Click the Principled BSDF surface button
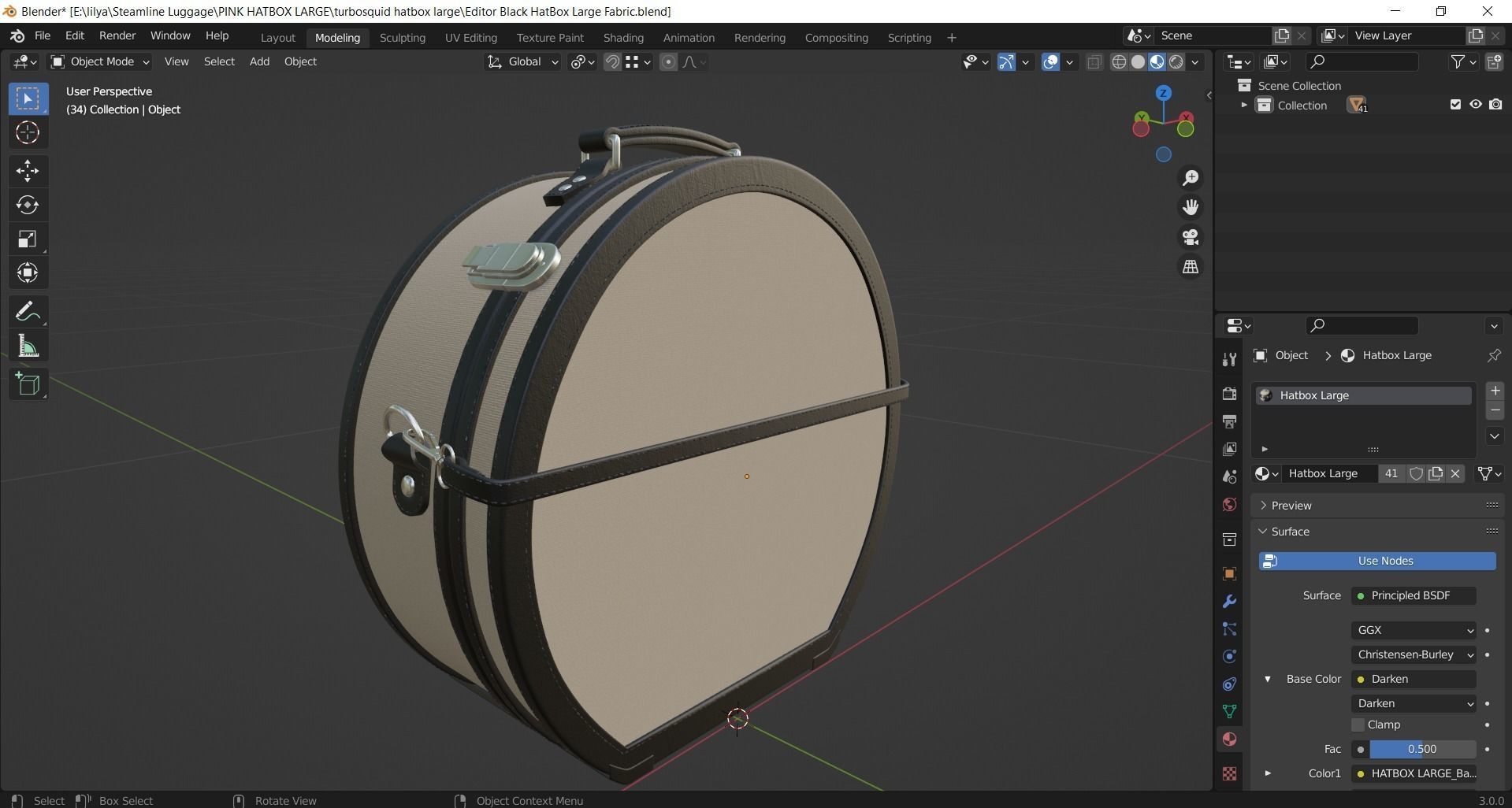The height and width of the screenshot is (808, 1512). [x=1414, y=595]
